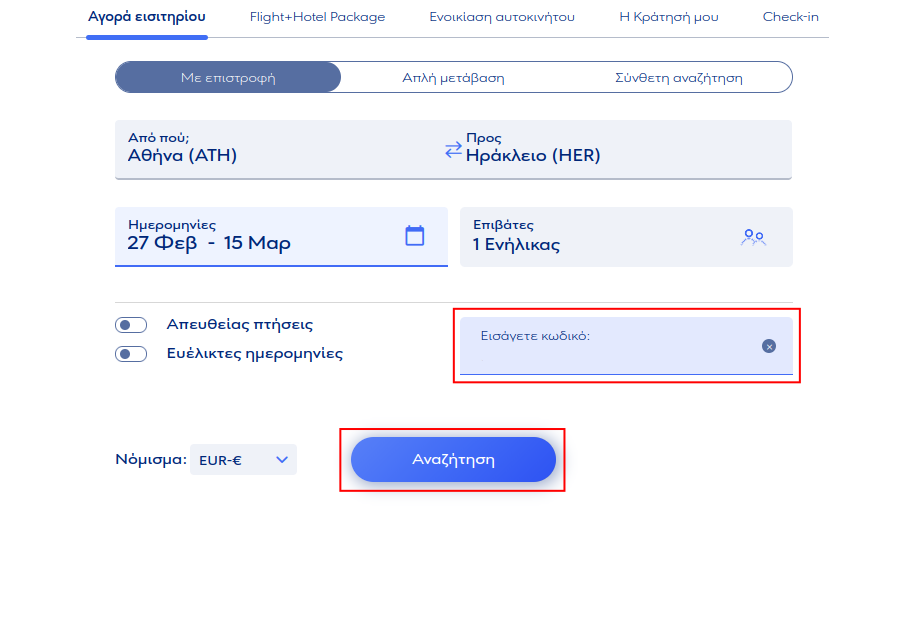Screen dimensions: 900x627
Task: Switch to the Check-in tab
Action: click(x=790, y=17)
